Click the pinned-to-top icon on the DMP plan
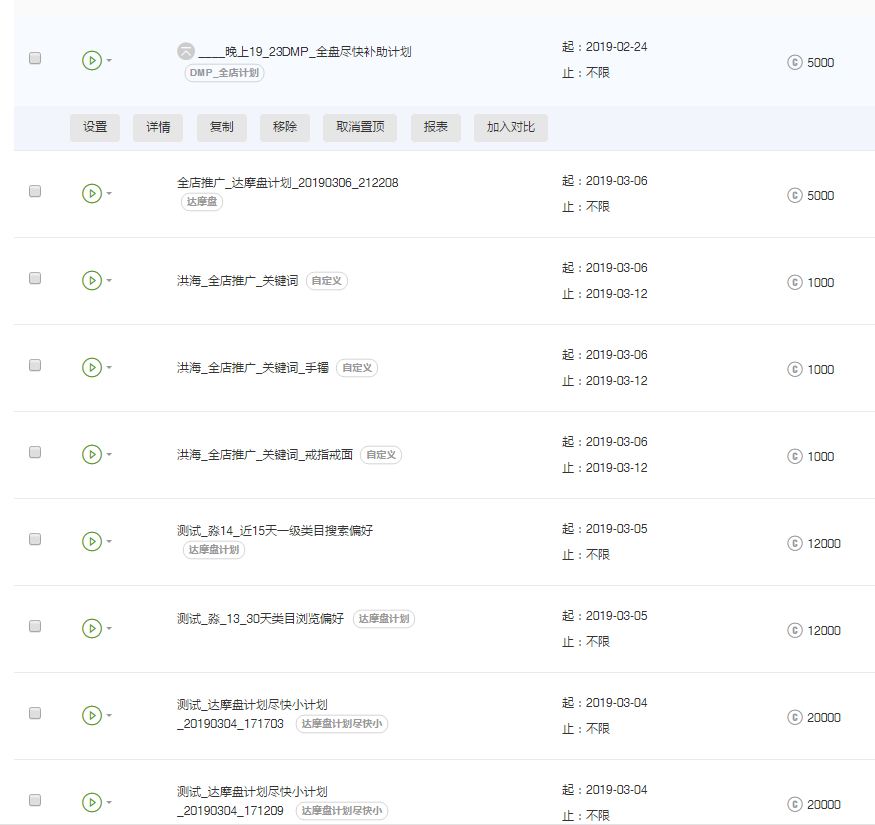This screenshot has width=875, height=825. pyautogui.click(x=186, y=51)
